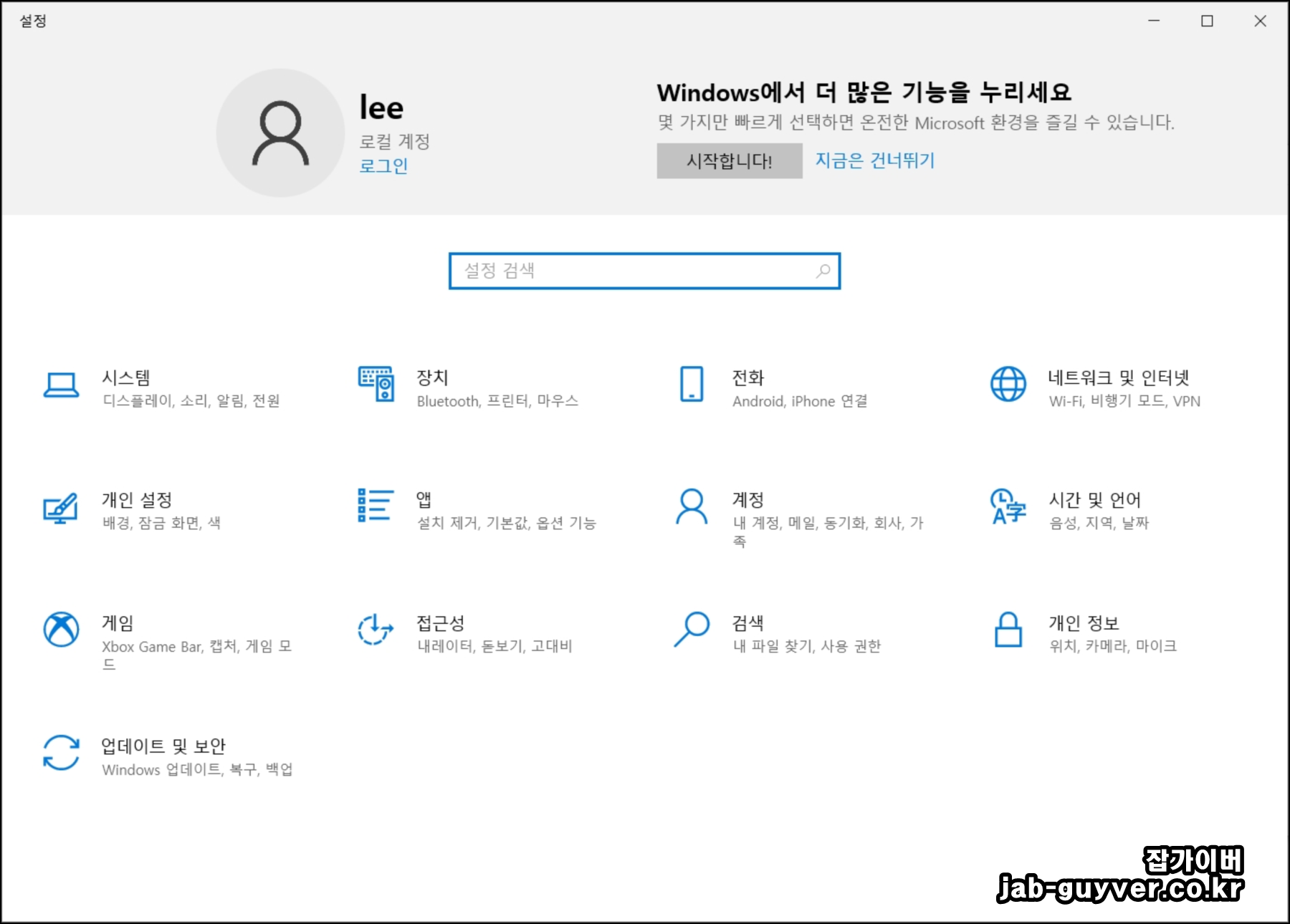
Task: Open the 전화 phone icon
Action: click(x=692, y=384)
